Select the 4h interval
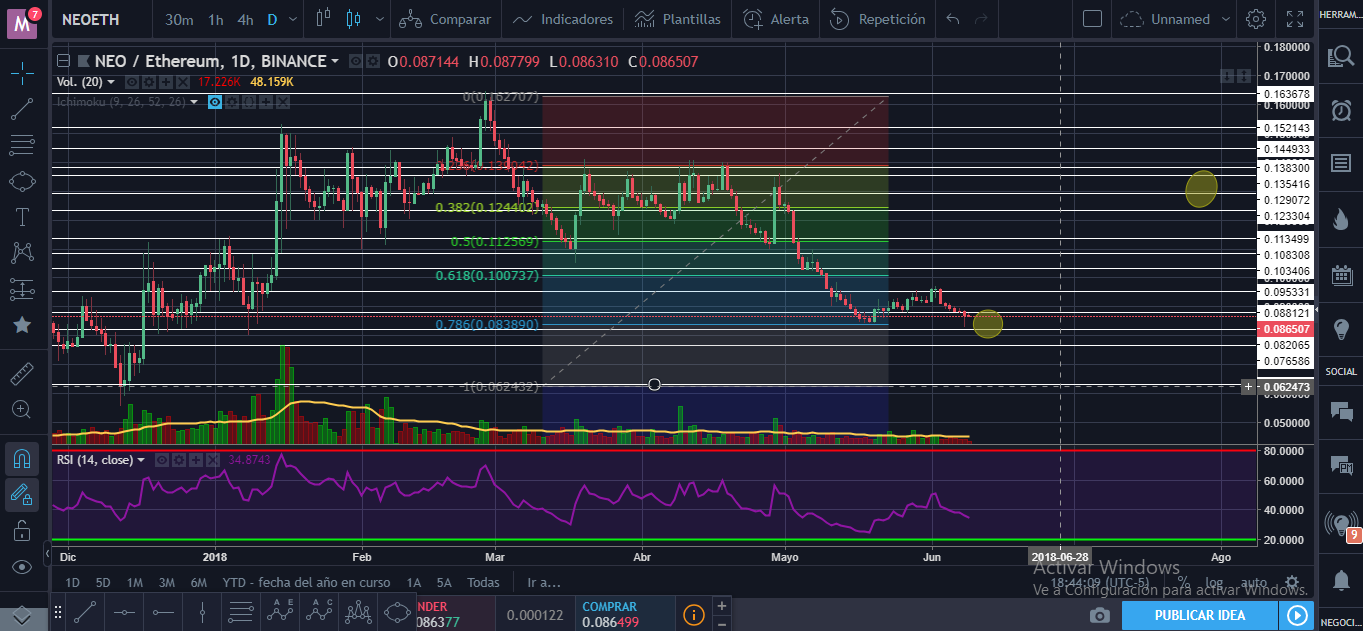The width and height of the screenshot is (1363, 631). 245,19
